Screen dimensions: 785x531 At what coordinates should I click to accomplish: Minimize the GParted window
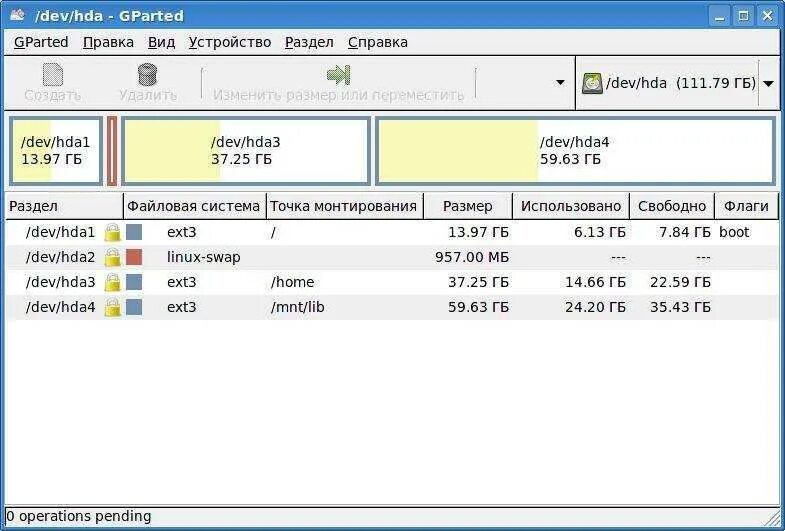click(719, 17)
